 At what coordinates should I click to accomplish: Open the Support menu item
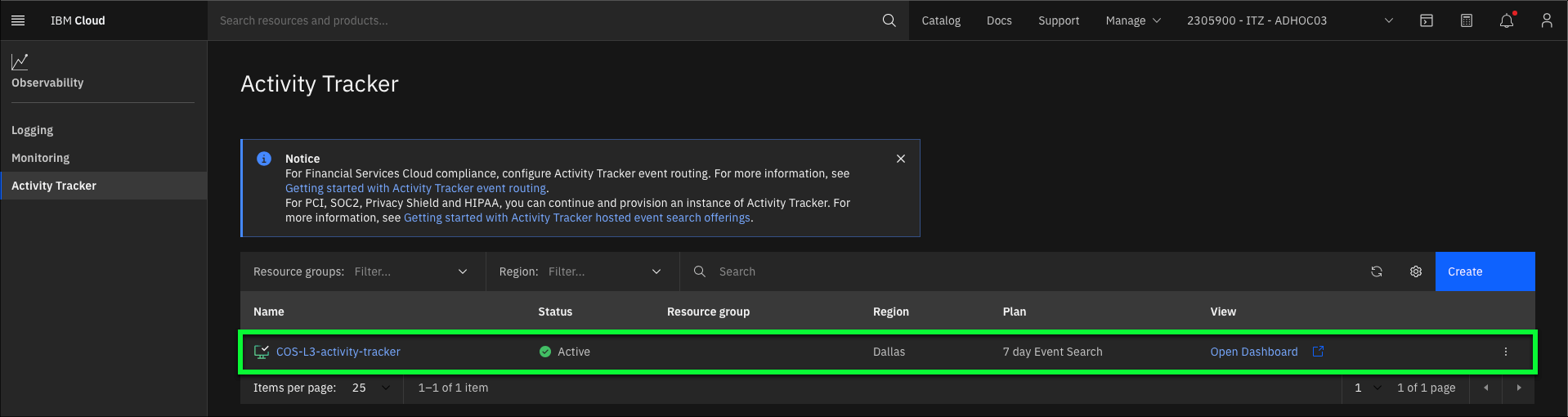(x=1059, y=20)
